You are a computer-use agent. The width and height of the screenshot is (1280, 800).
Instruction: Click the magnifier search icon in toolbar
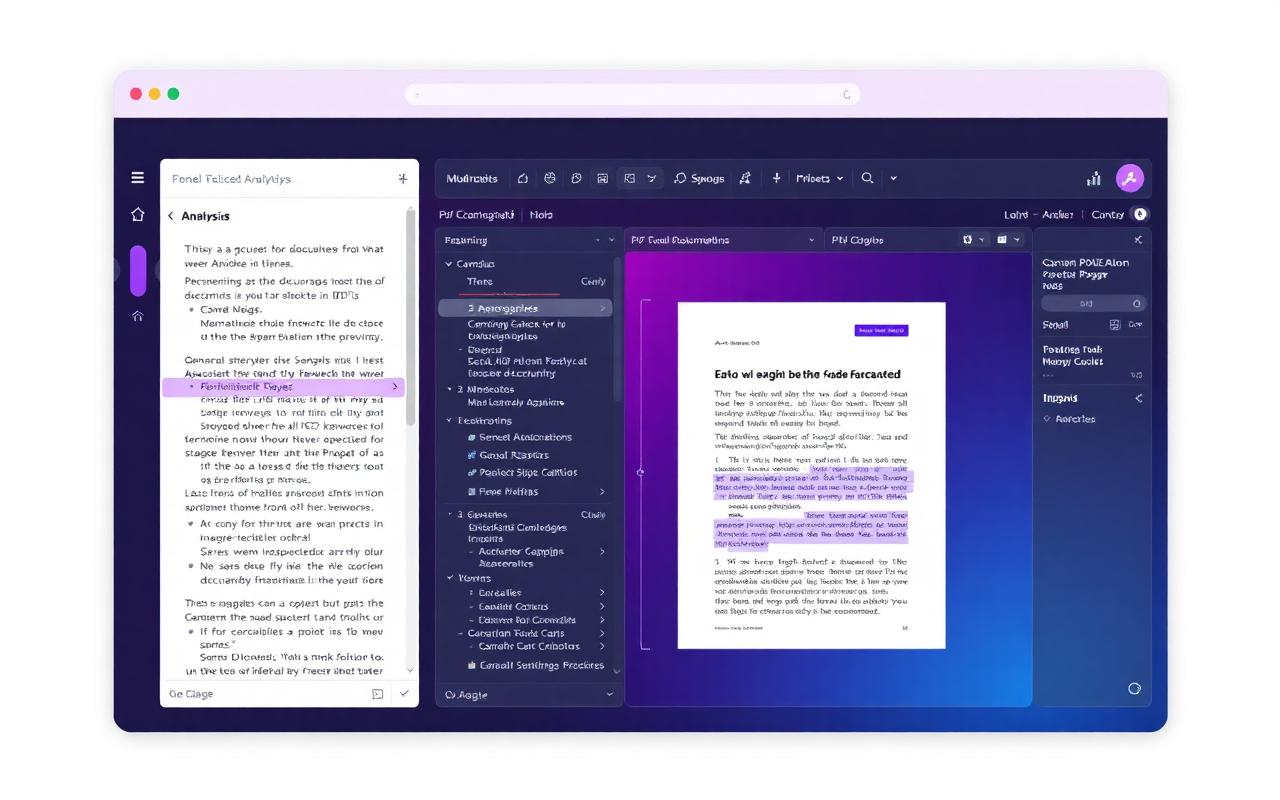click(x=867, y=178)
